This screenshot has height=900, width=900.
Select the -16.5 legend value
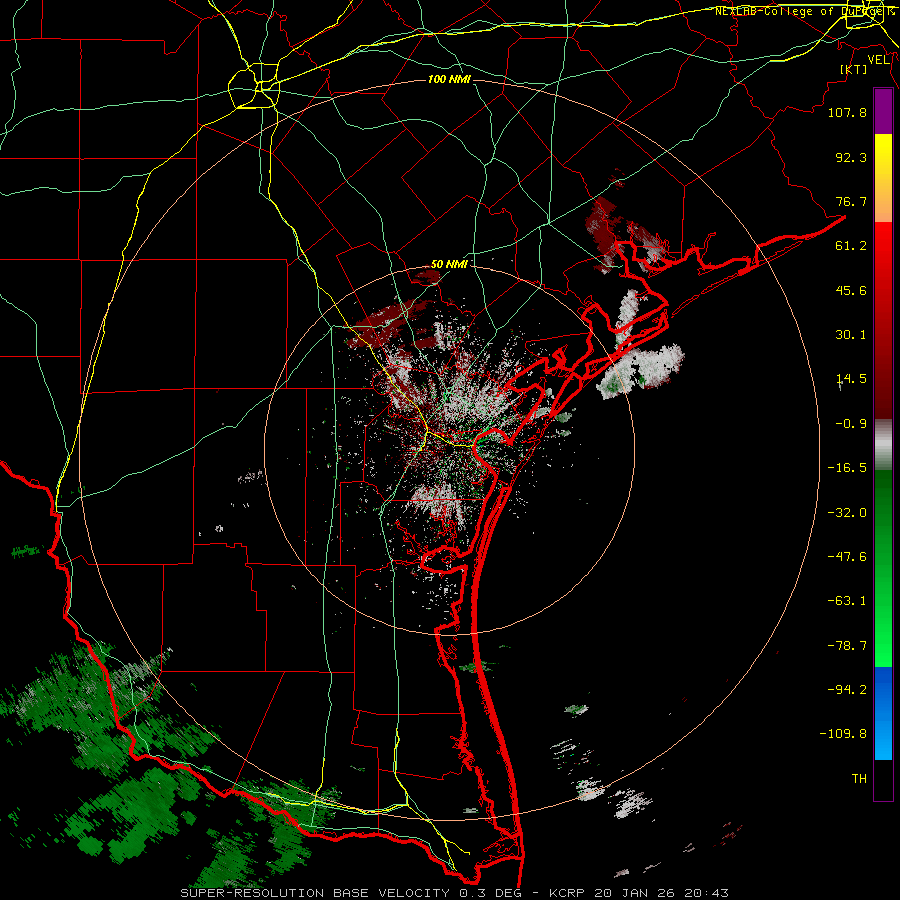847,468
